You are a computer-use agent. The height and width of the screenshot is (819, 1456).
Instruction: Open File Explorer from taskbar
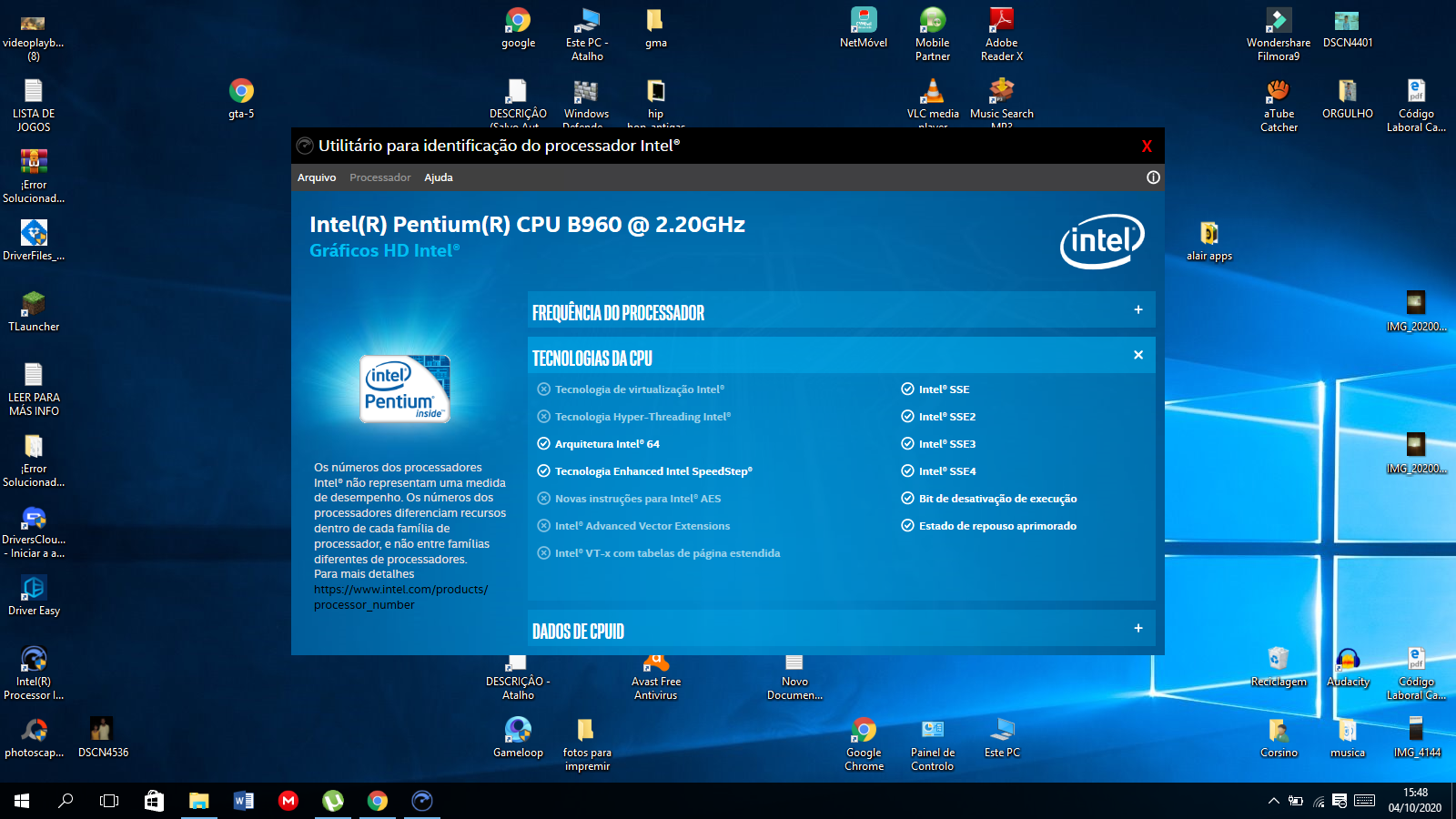coord(198,801)
